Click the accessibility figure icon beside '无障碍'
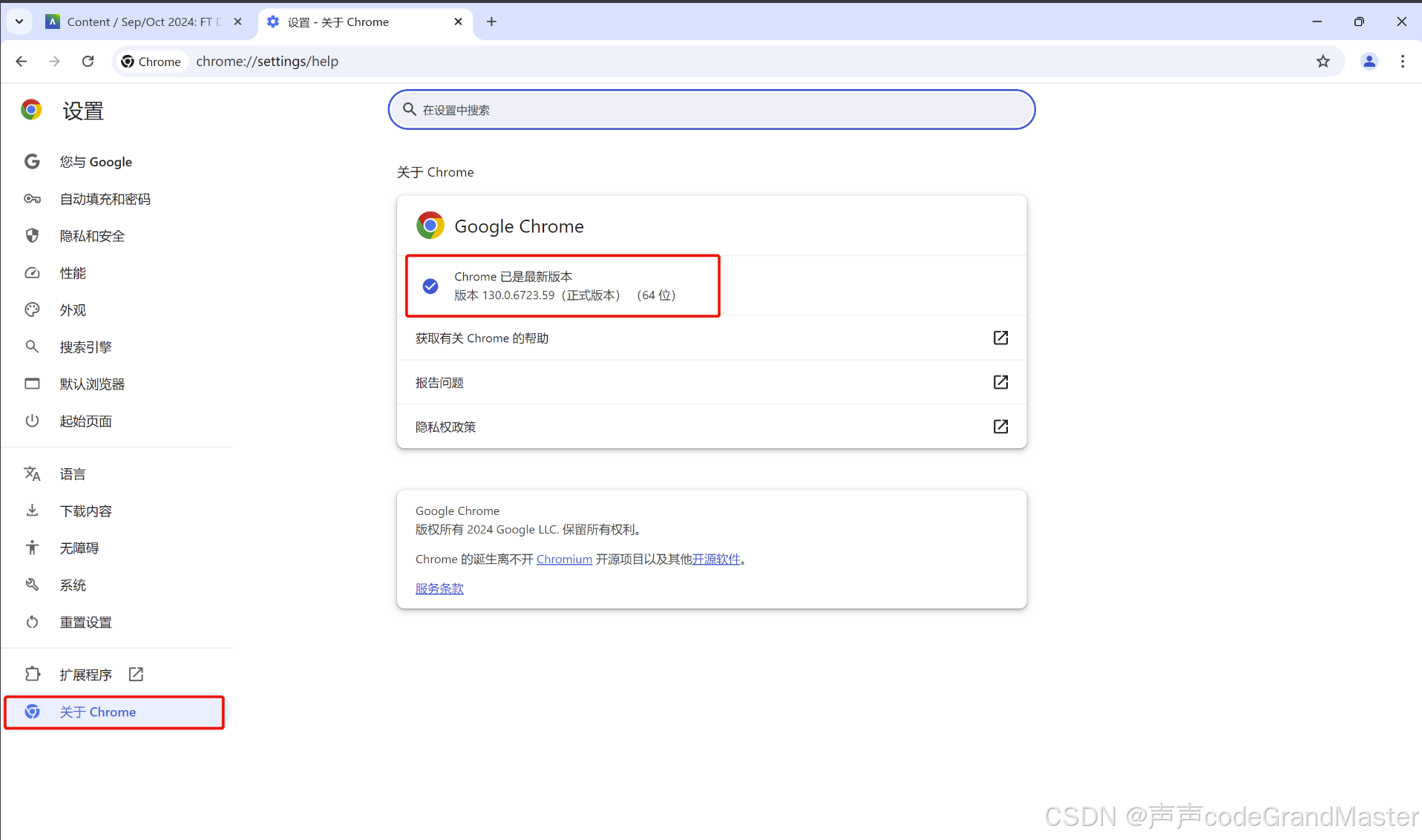The width and height of the screenshot is (1422, 840). coord(32,548)
